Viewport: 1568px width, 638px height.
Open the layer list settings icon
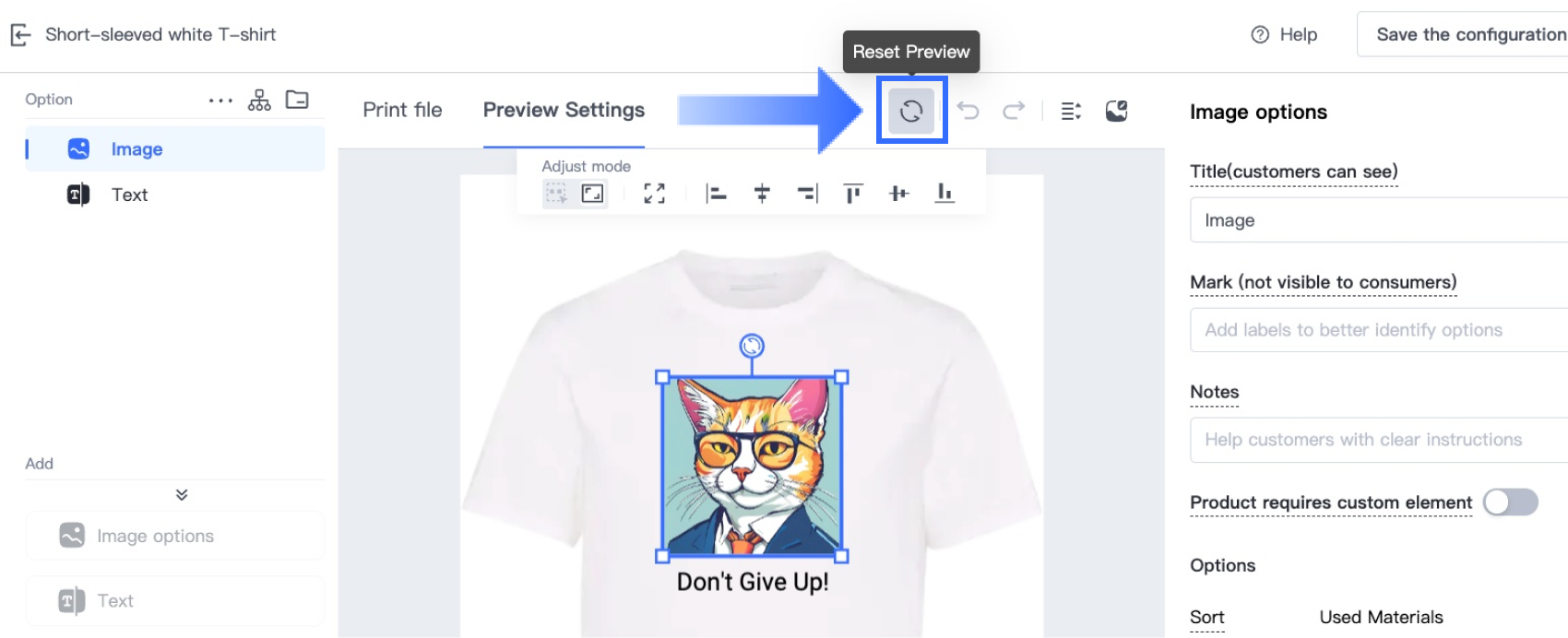click(1071, 112)
